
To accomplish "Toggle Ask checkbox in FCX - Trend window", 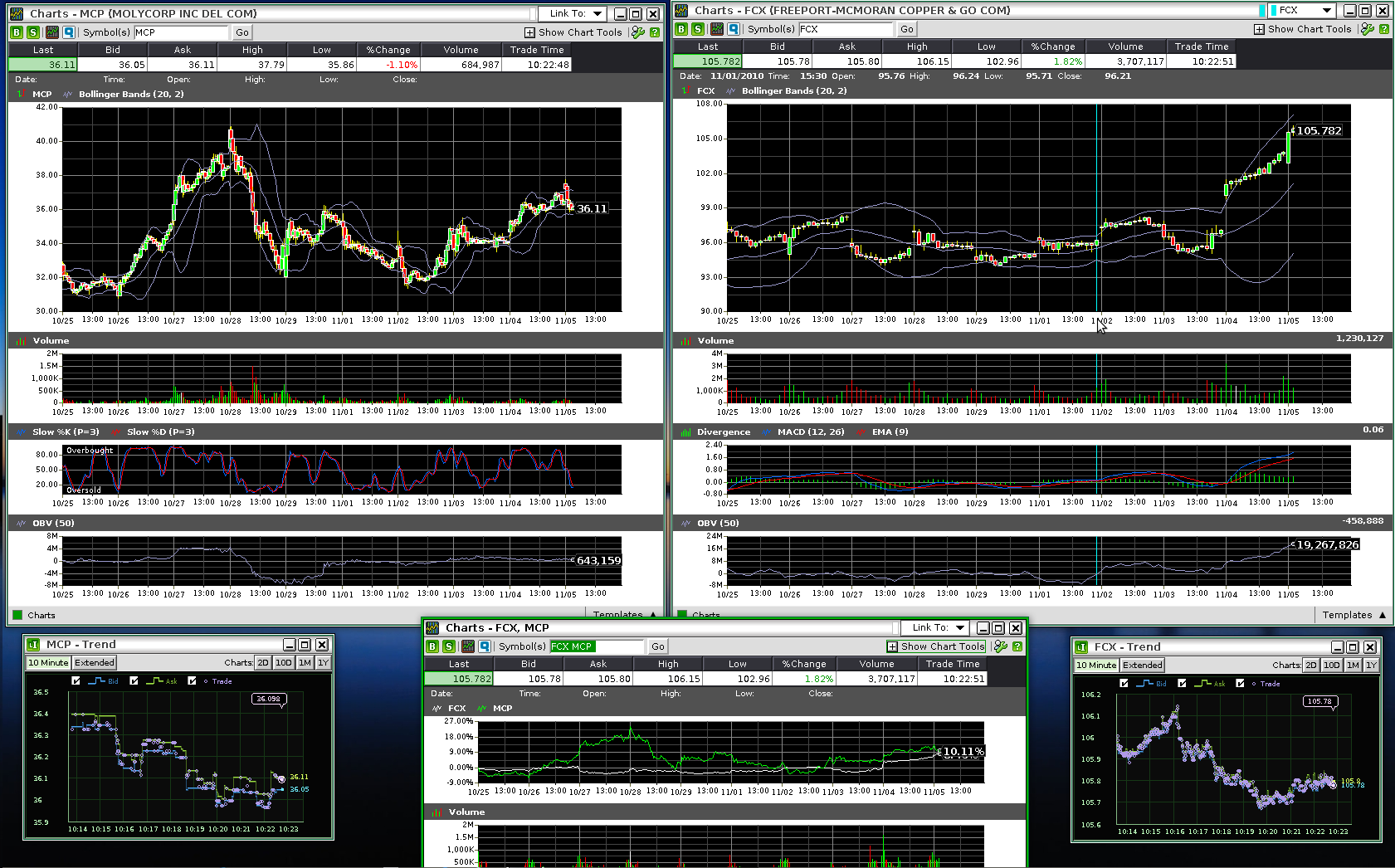I will tap(1182, 684).
